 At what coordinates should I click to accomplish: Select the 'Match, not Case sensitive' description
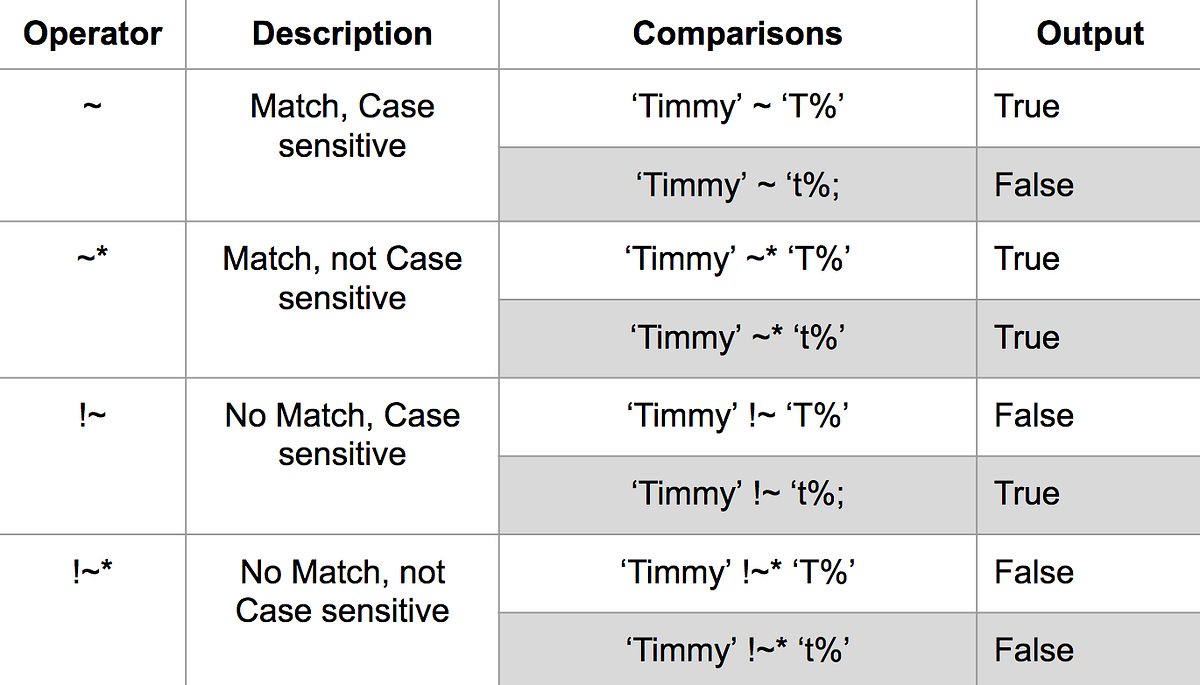tap(342, 278)
